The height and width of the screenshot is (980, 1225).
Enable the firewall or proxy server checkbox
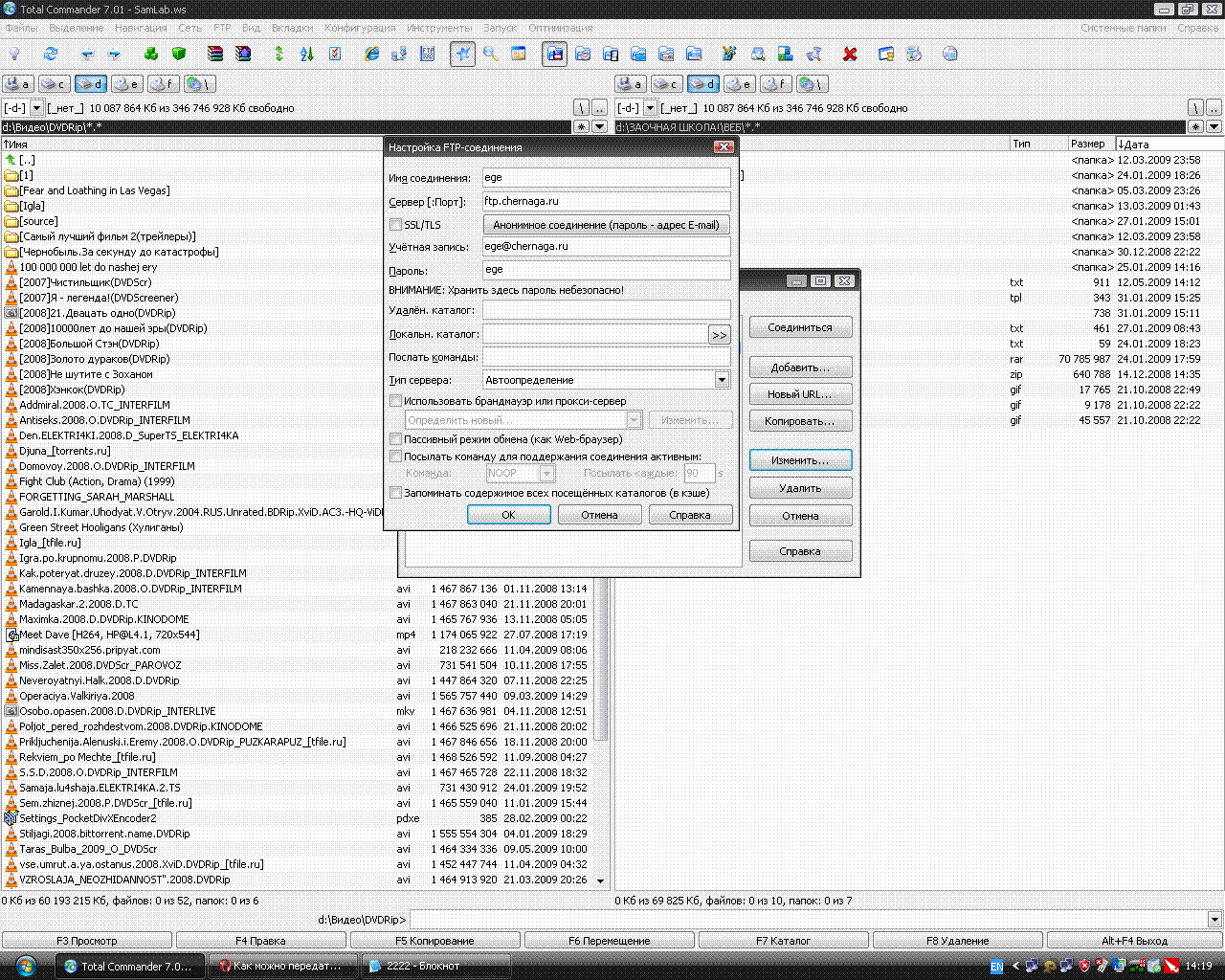395,401
